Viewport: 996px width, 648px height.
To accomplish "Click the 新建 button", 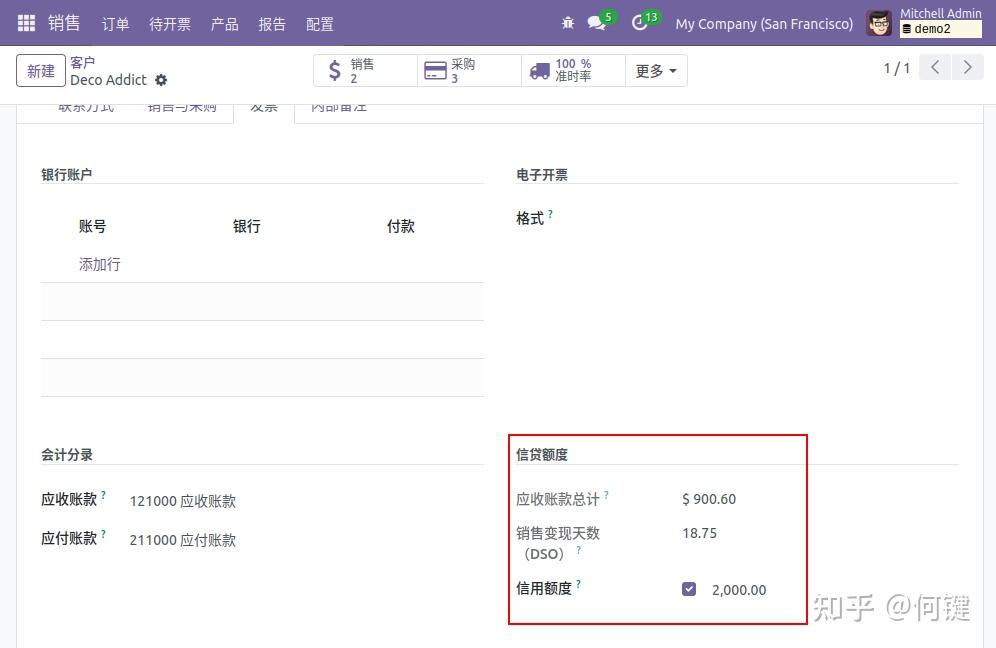I will 40,71.
